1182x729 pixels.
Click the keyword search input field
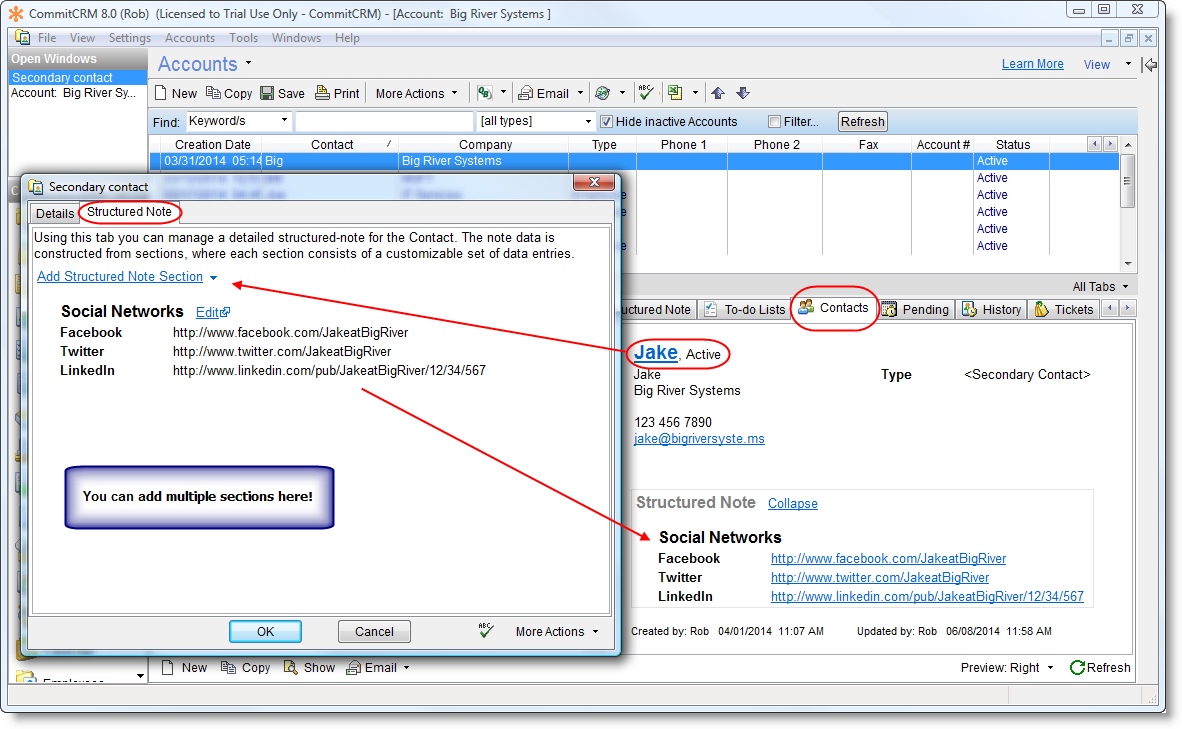coord(384,121)
